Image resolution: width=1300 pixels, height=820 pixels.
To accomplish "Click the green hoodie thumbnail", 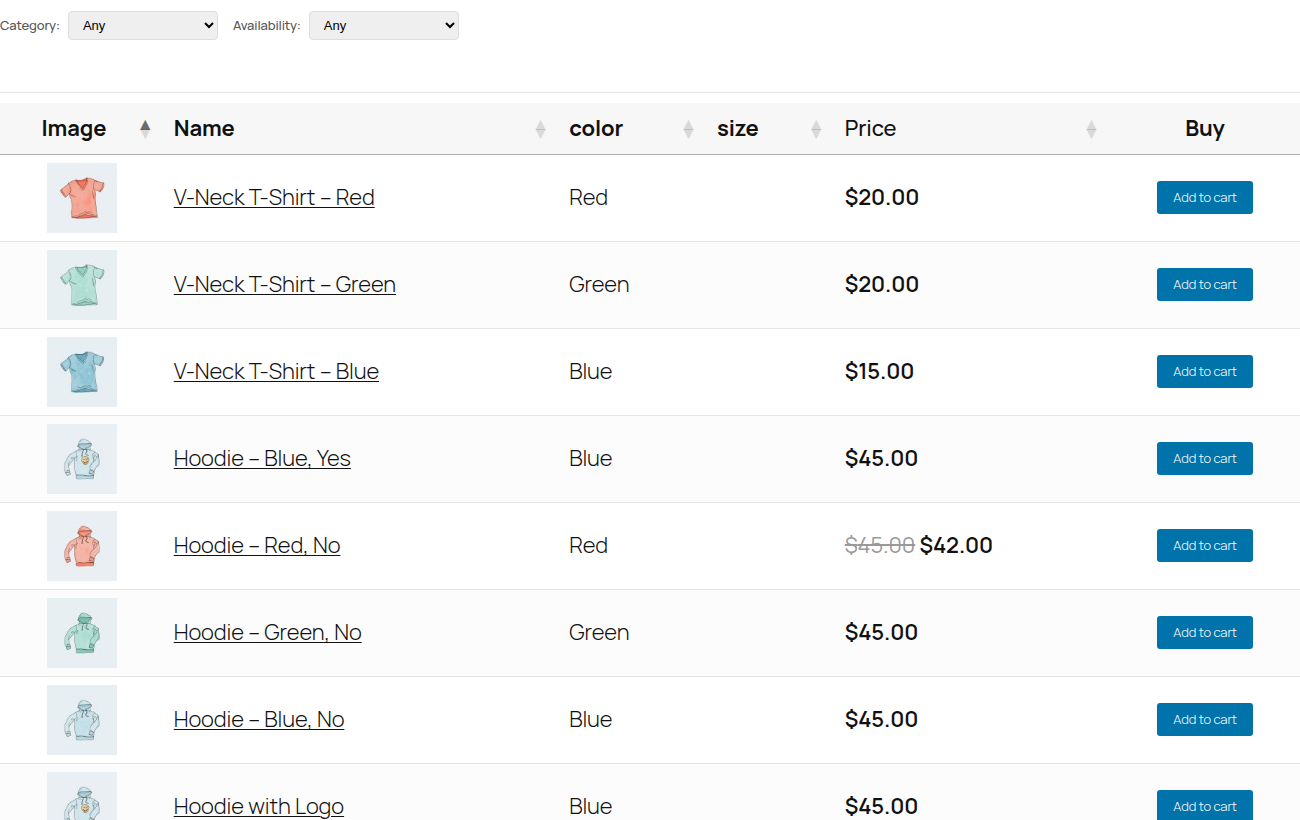I will (82, 633).
